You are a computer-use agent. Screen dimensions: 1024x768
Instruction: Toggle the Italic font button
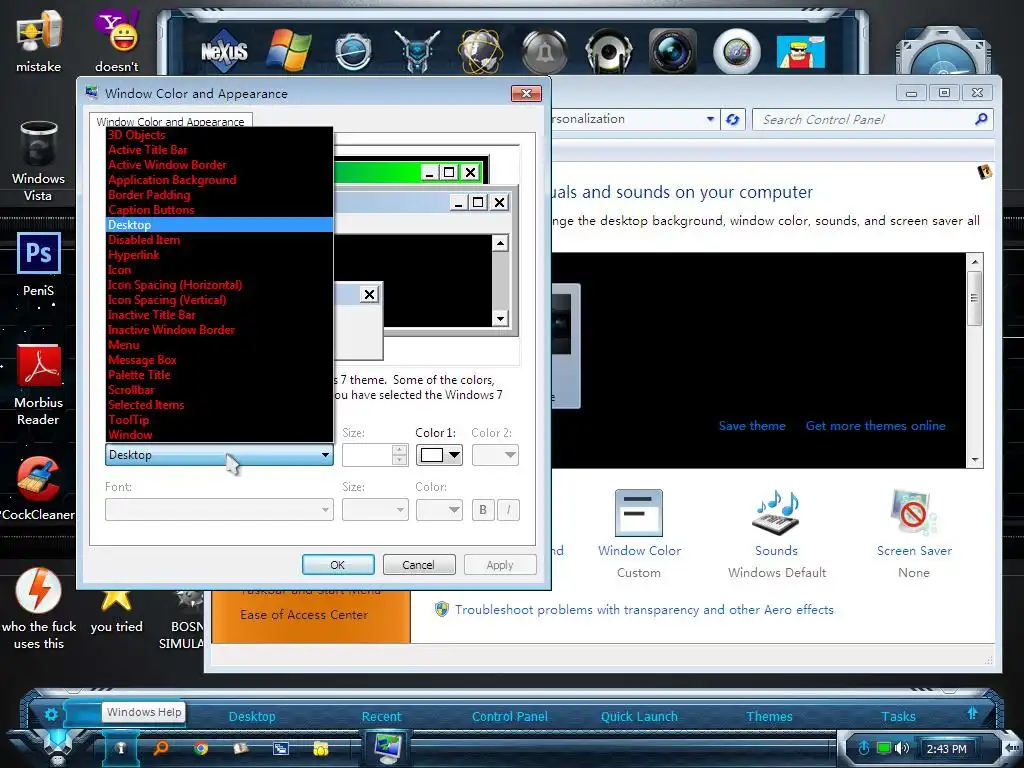(x=508, y=509)
